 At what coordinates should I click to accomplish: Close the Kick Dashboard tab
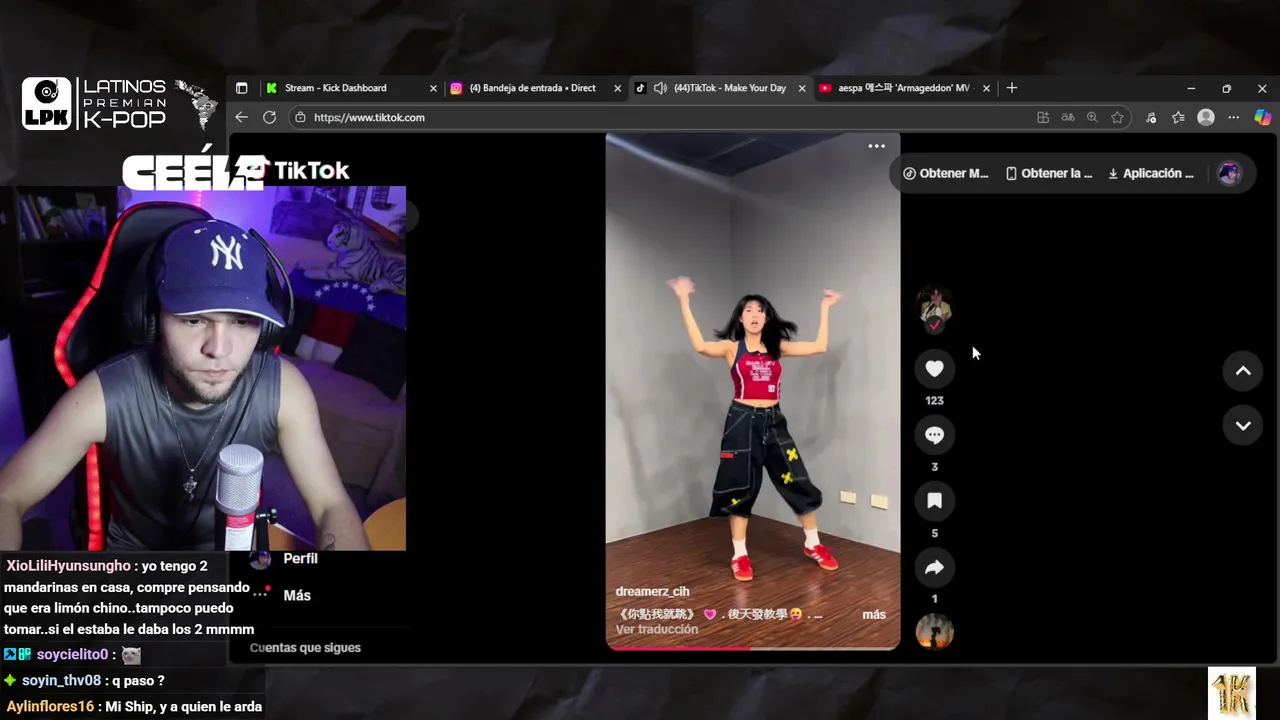[433, 88]
